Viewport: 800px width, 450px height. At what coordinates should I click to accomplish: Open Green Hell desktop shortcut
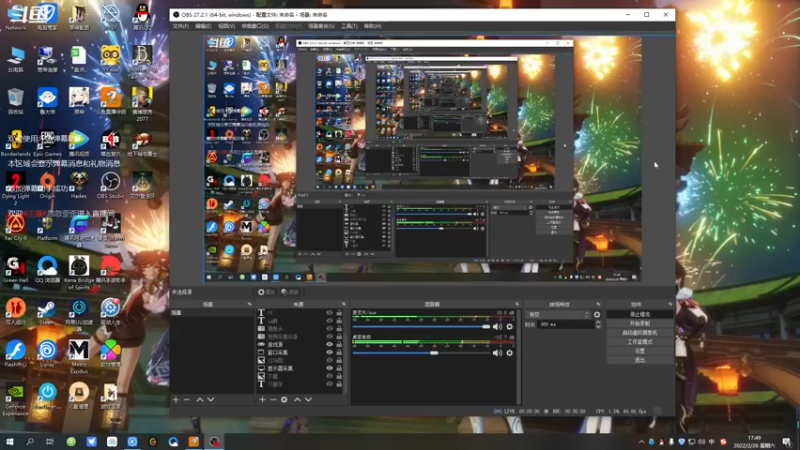click(15, 270)
